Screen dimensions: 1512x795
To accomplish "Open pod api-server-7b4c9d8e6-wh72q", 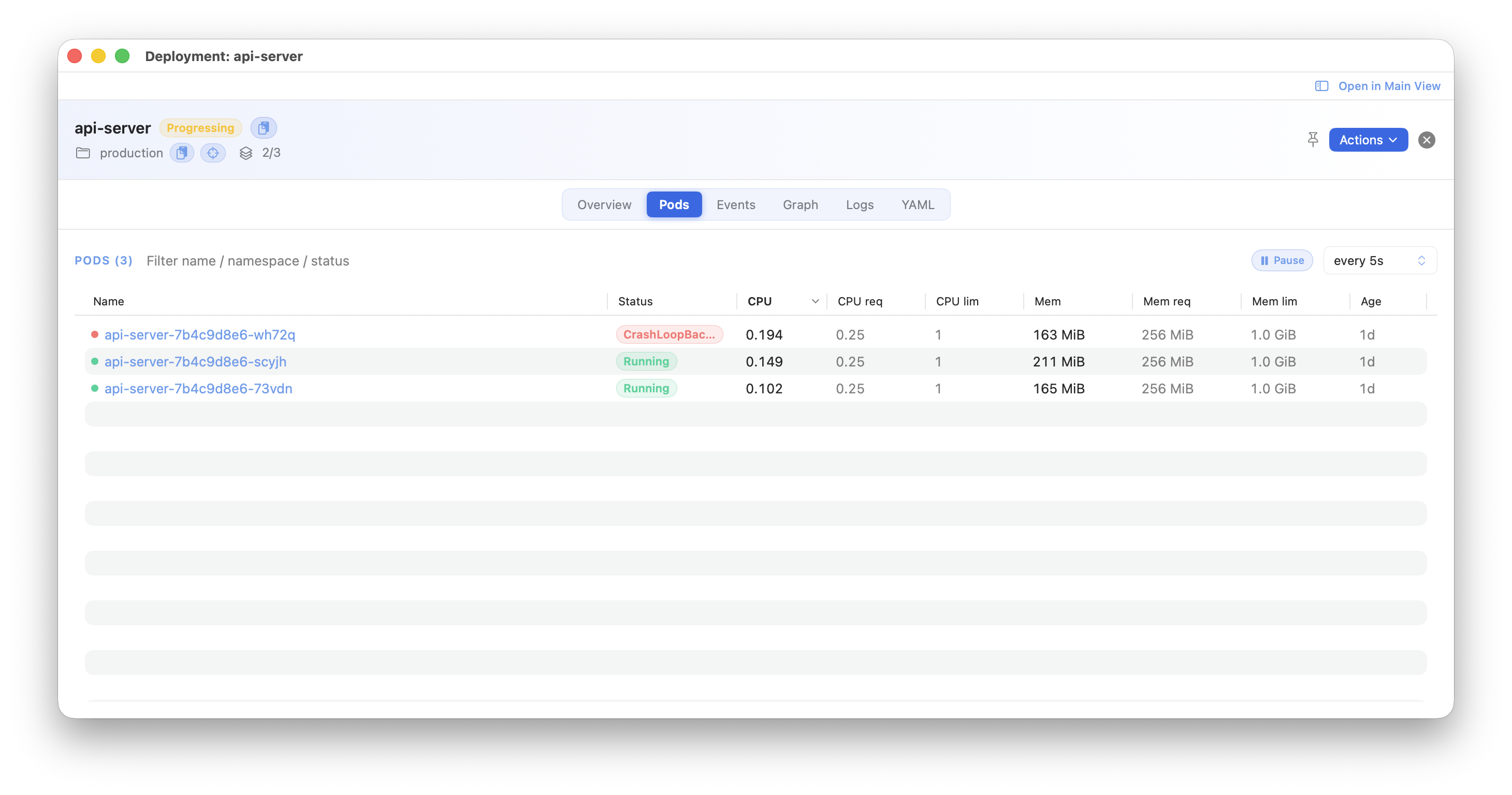I will click(199, 334).
